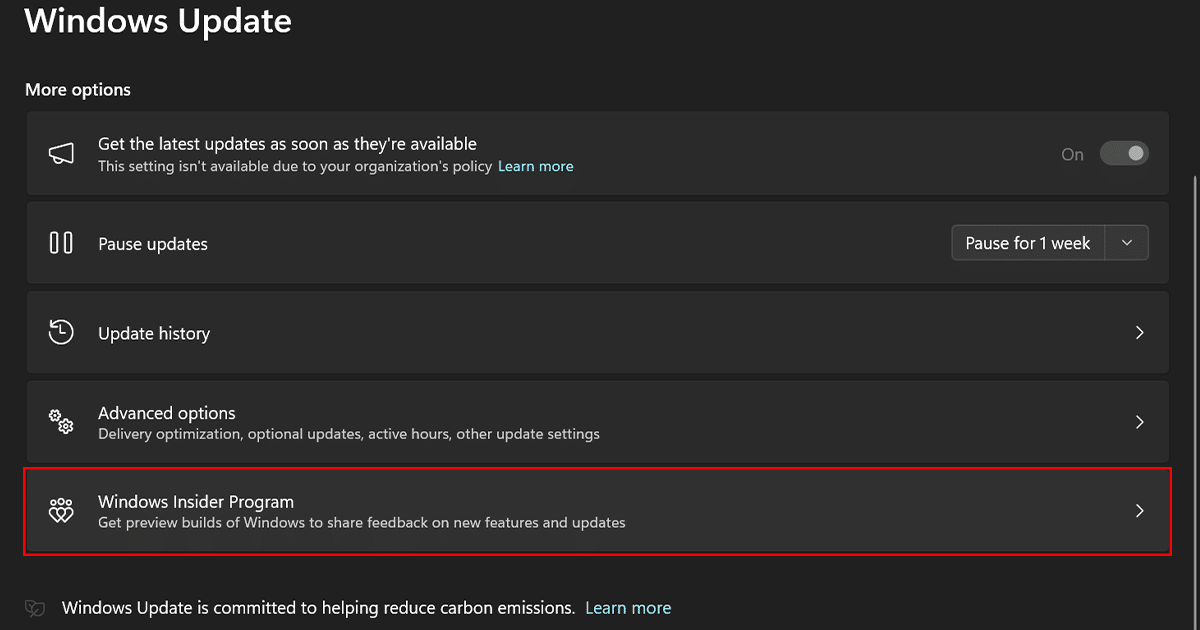Click the megaphone icon for latest updates

coord(61,154)
